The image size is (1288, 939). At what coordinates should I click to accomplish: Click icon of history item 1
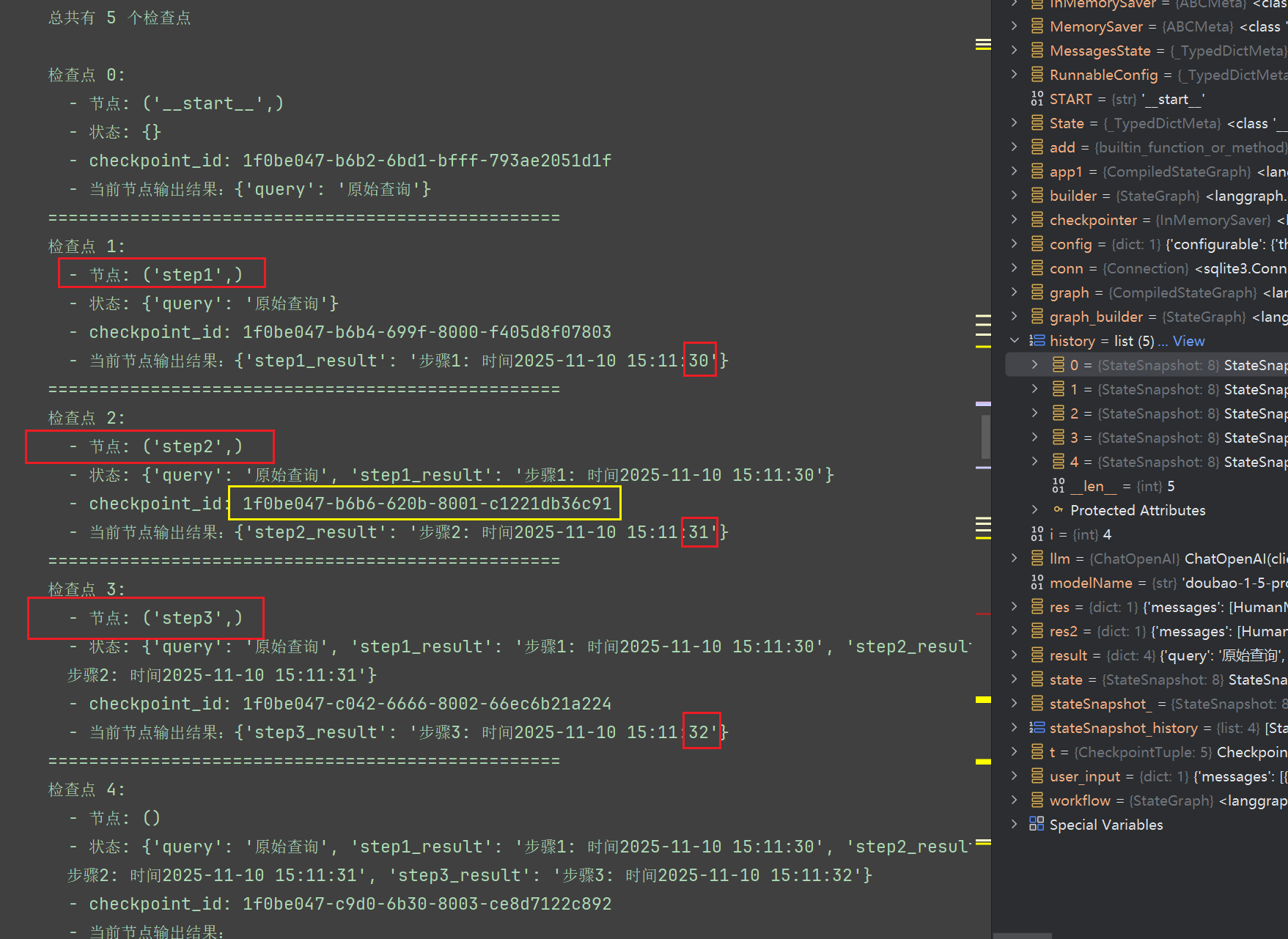pyautogui.click(x=1058, y=389)
